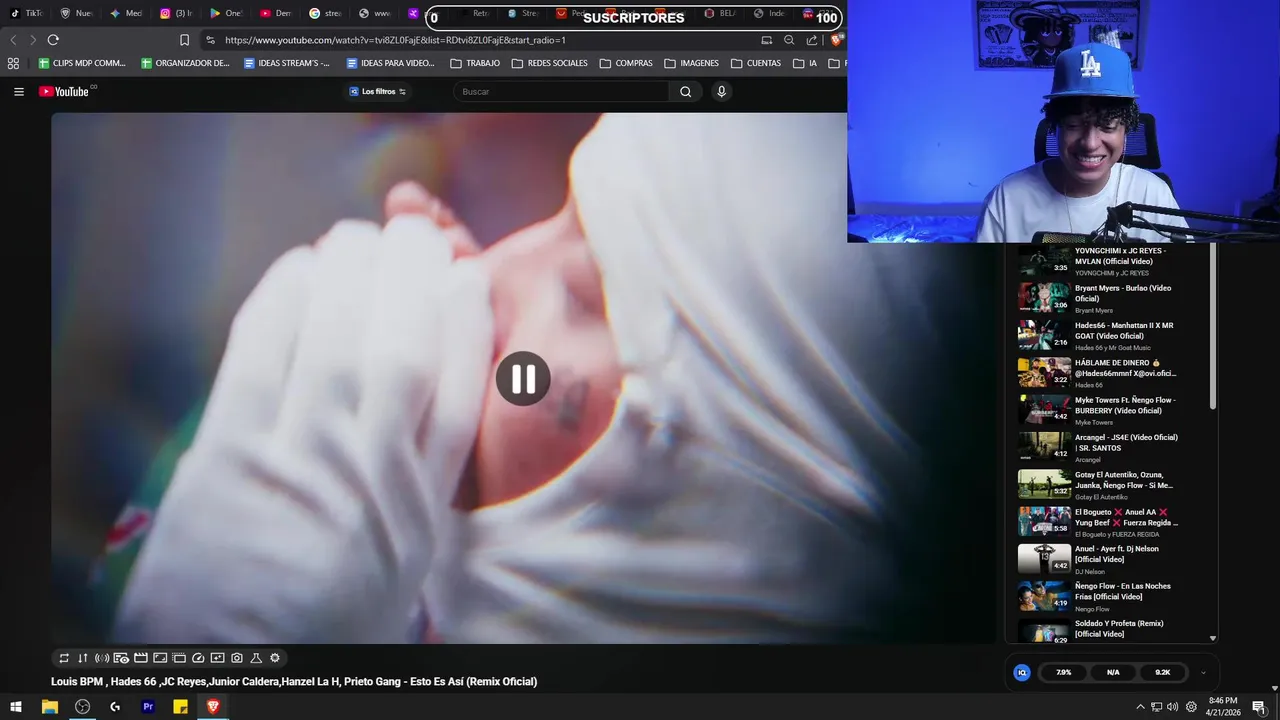The width and height of the screenshot is (1280, 720).
Task: Click the dashed-top window icon under video
Action: pyautogui.click(x=179, y=658)
